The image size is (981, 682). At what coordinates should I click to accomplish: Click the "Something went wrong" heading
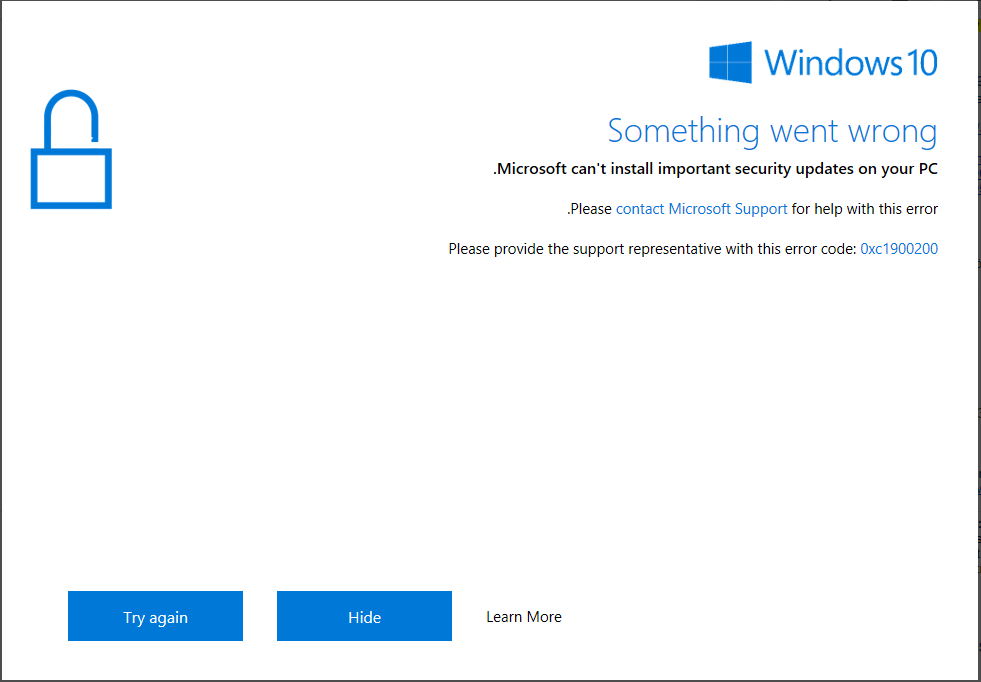[773, 131]
